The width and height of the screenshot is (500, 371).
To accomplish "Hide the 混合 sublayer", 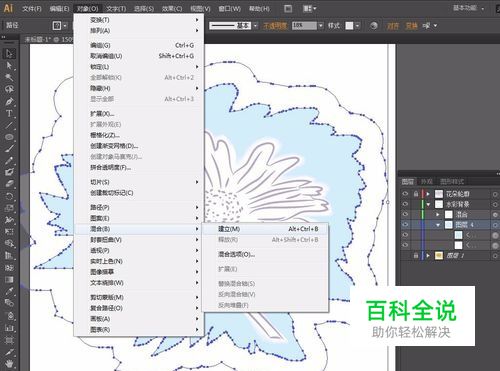I will (405, 214).
